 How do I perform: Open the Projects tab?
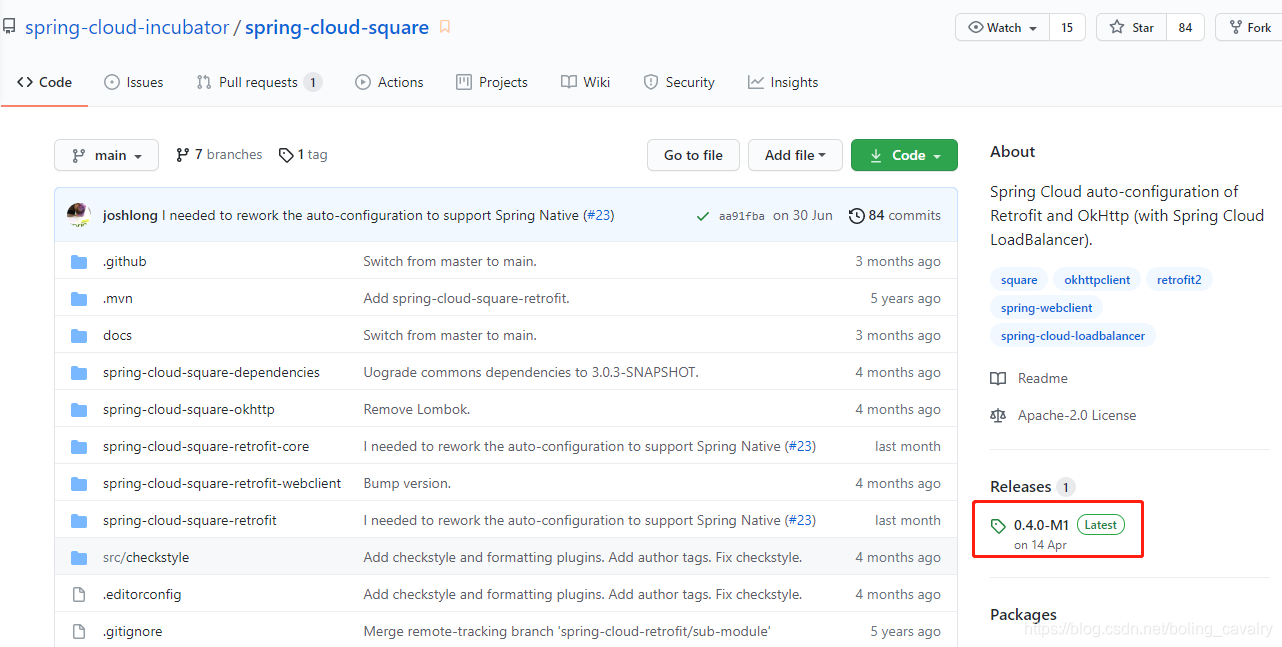tap(492, 82)
